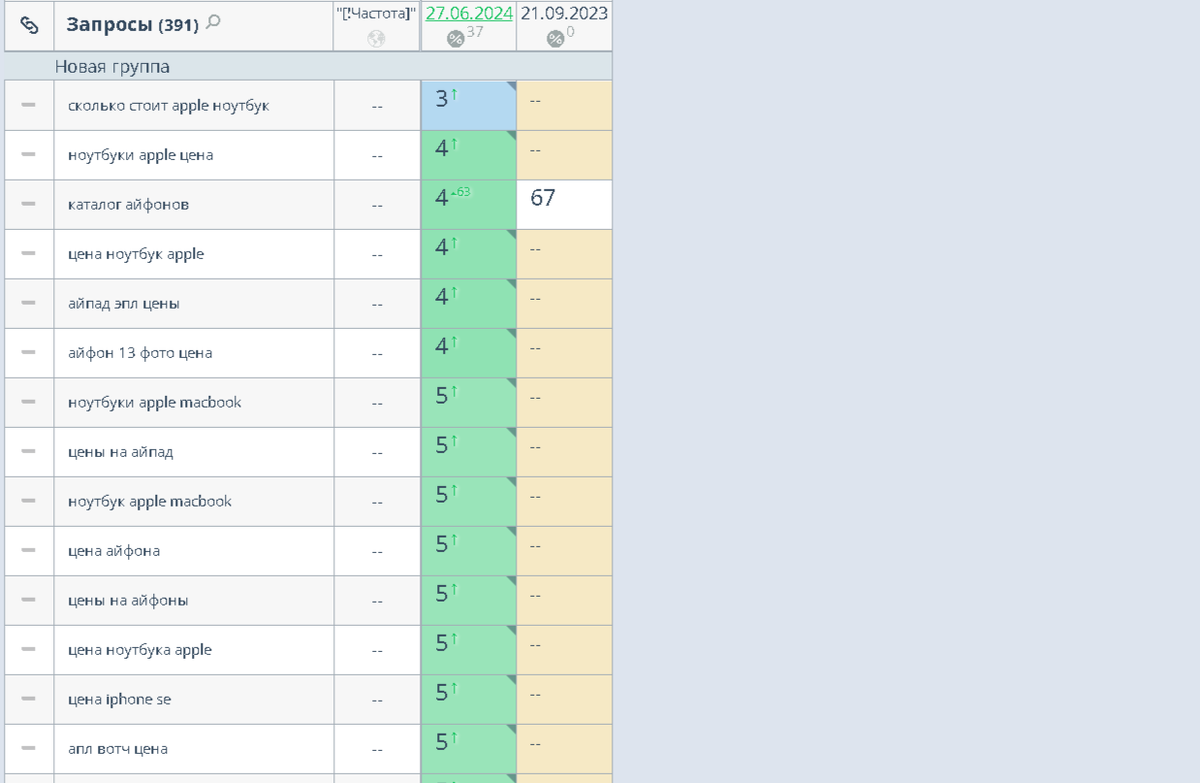Screen dimensions: 1200x783
Task: Click the 67 position cell under 21.09.2023
Action: coord(564,204)
